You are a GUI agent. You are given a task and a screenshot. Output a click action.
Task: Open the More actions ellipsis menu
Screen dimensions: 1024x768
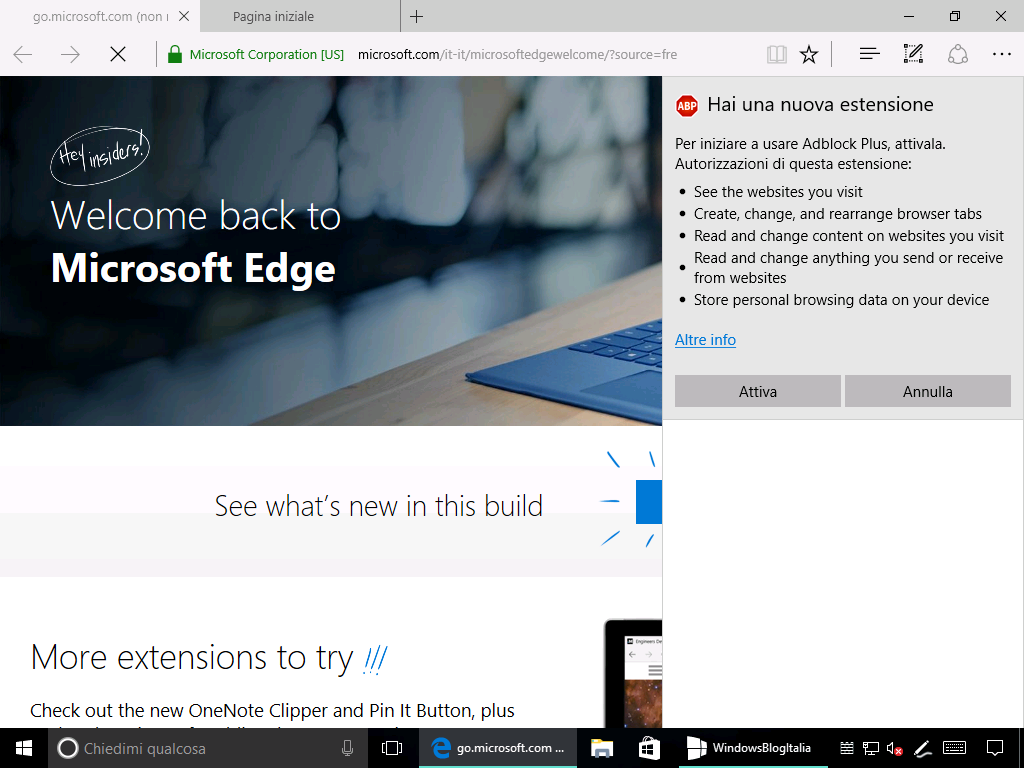coord(1002,54)
